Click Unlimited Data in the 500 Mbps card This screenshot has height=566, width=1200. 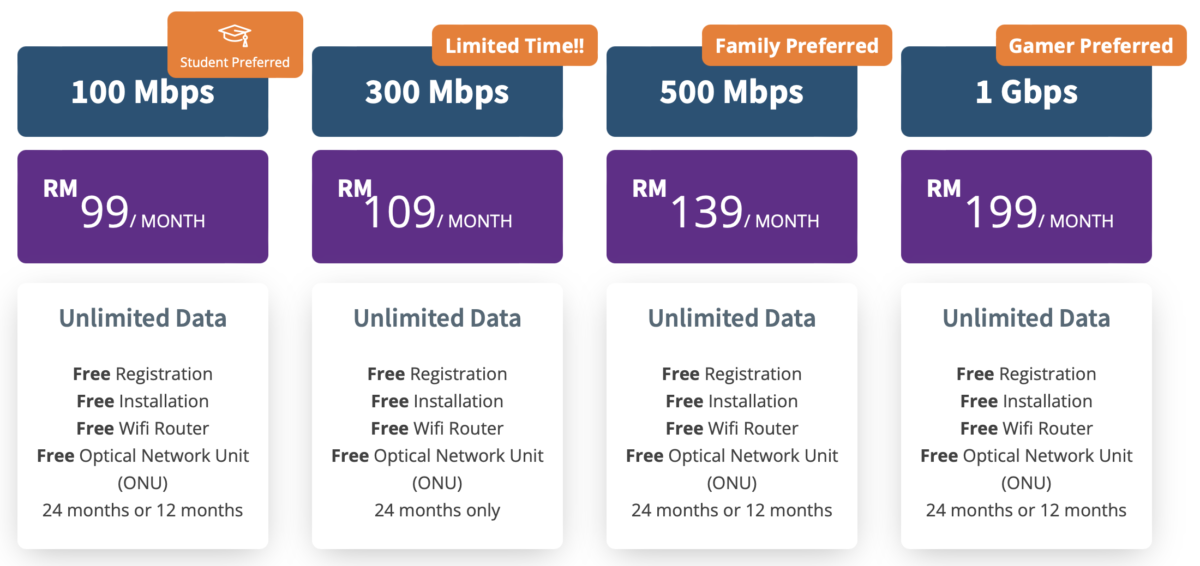tap(731, 318)
